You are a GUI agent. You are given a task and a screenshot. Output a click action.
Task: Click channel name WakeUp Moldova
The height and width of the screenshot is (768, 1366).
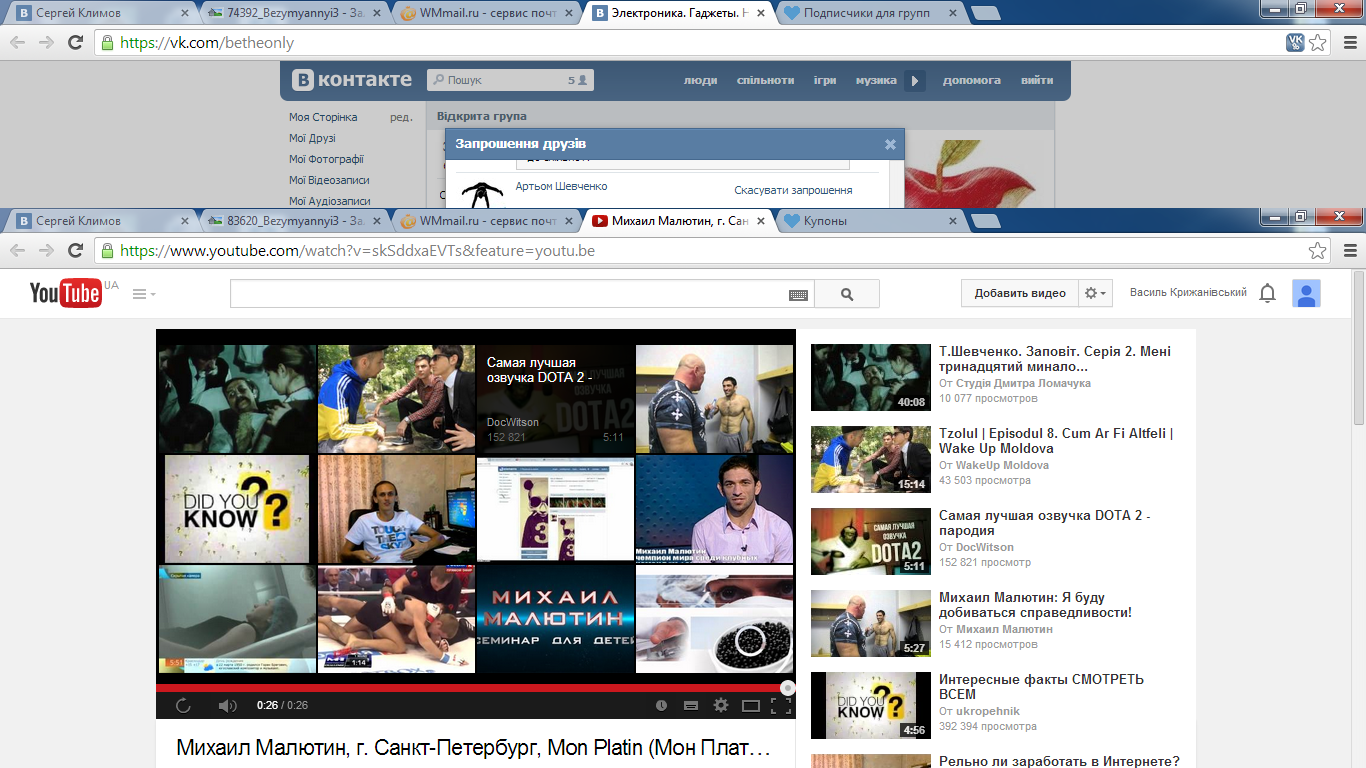point(1002,465)
